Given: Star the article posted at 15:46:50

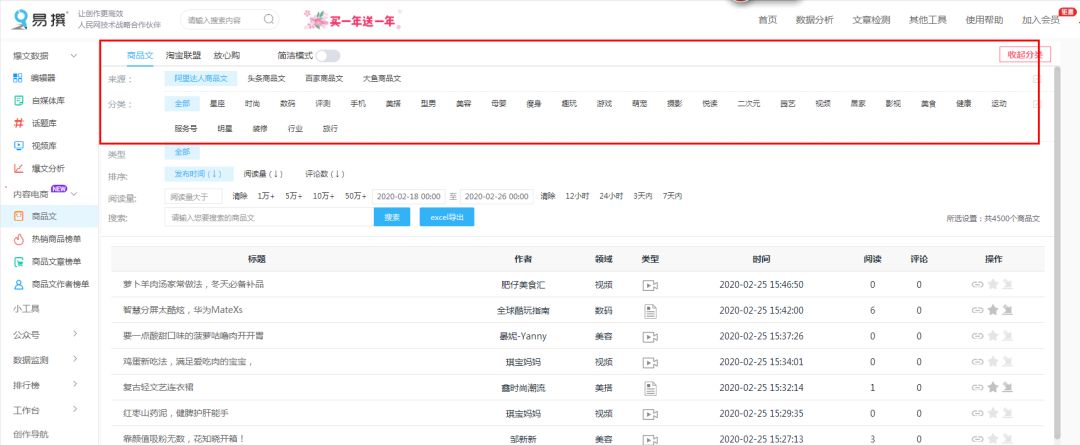Looking at the screenshot, I should pyautogui.click(x=993, y=284).
